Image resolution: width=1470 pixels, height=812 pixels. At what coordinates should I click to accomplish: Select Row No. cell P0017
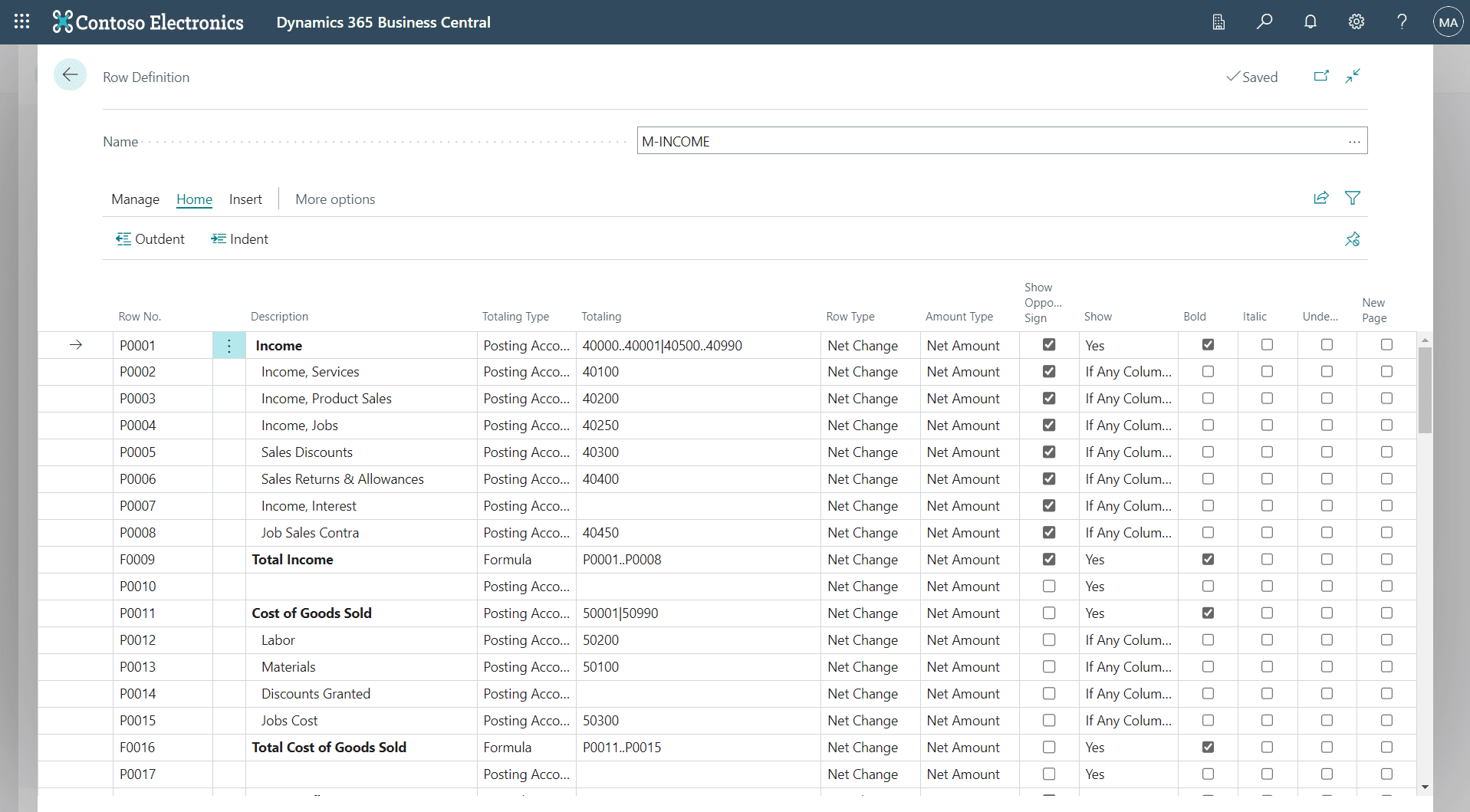(163, 774)
